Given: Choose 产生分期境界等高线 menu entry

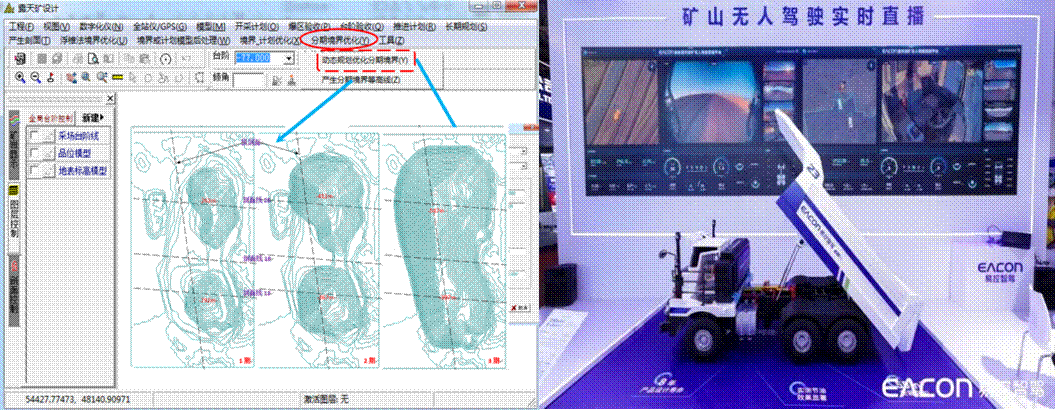Looking at the screenshot, I should pos(360,79).
